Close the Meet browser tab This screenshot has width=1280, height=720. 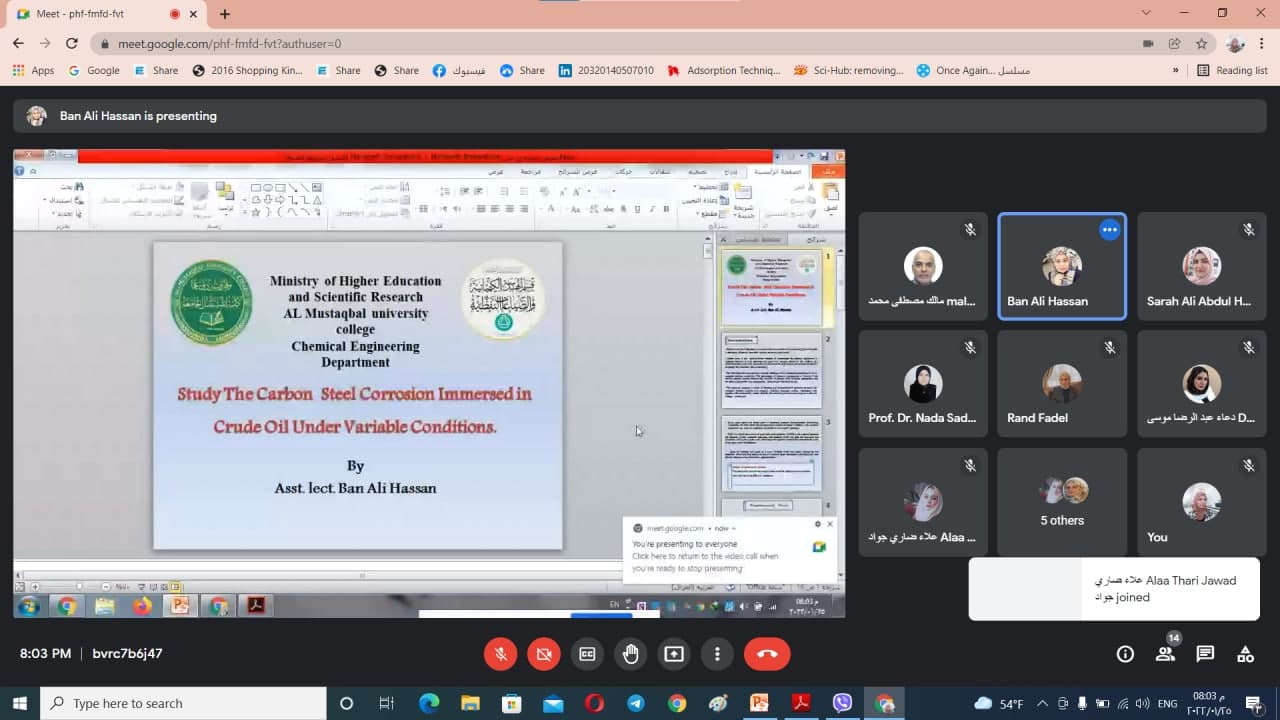click(x=195, y=14)
